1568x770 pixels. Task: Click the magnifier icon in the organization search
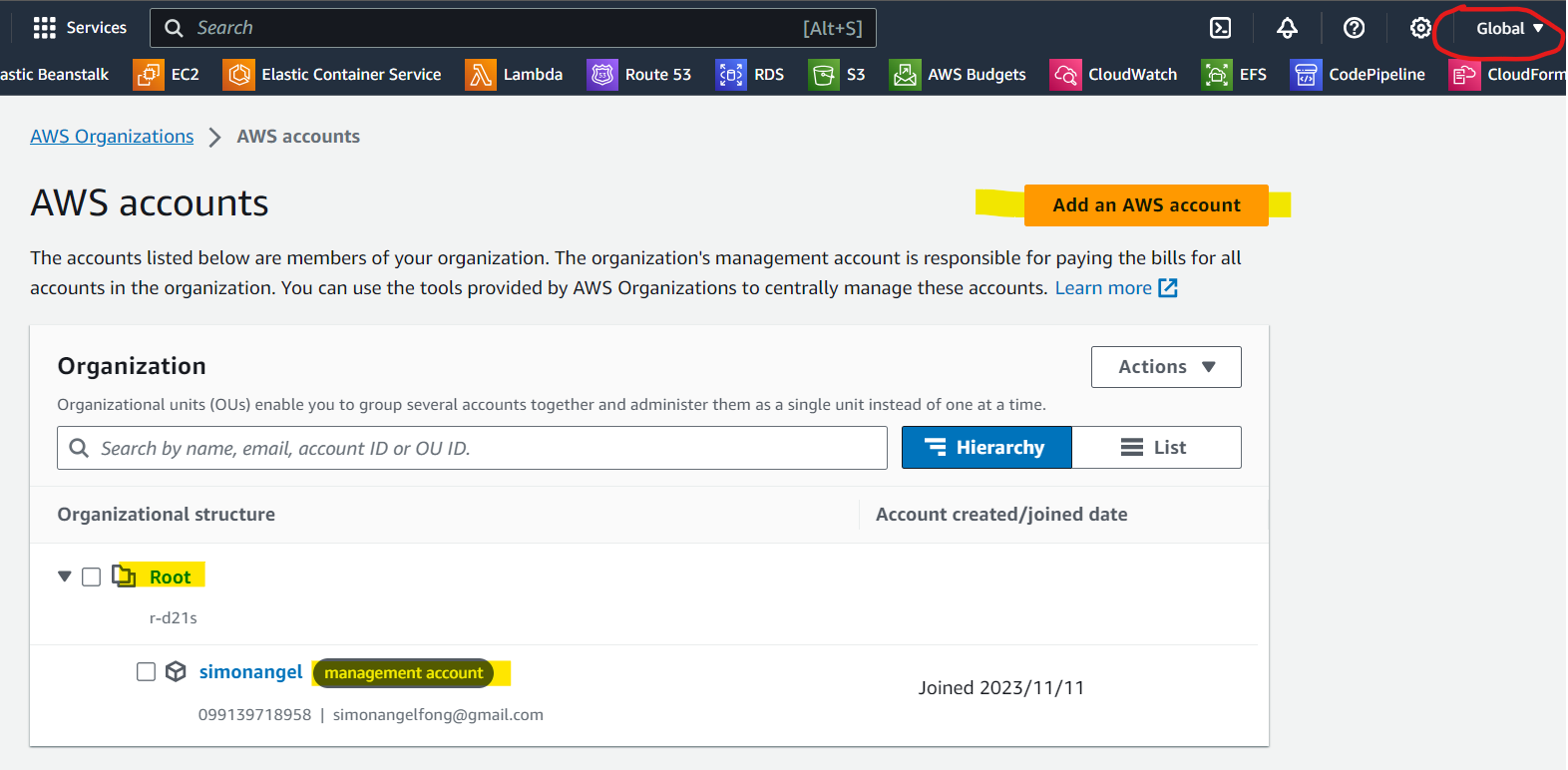click(79, 448)
